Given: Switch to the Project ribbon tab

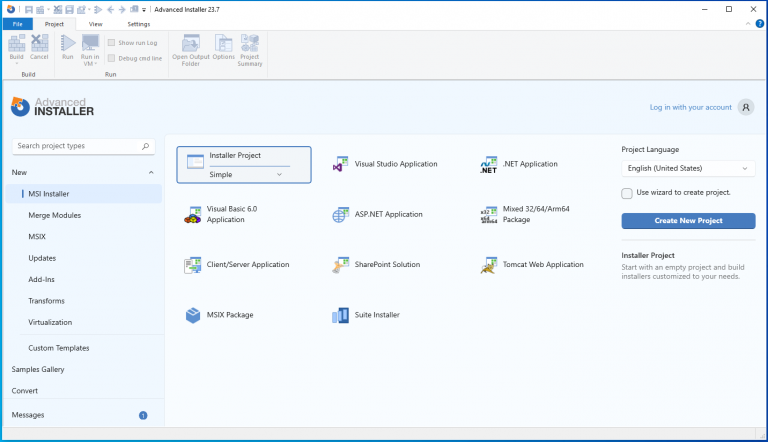Looking at the screenshot, I should 54,24.
